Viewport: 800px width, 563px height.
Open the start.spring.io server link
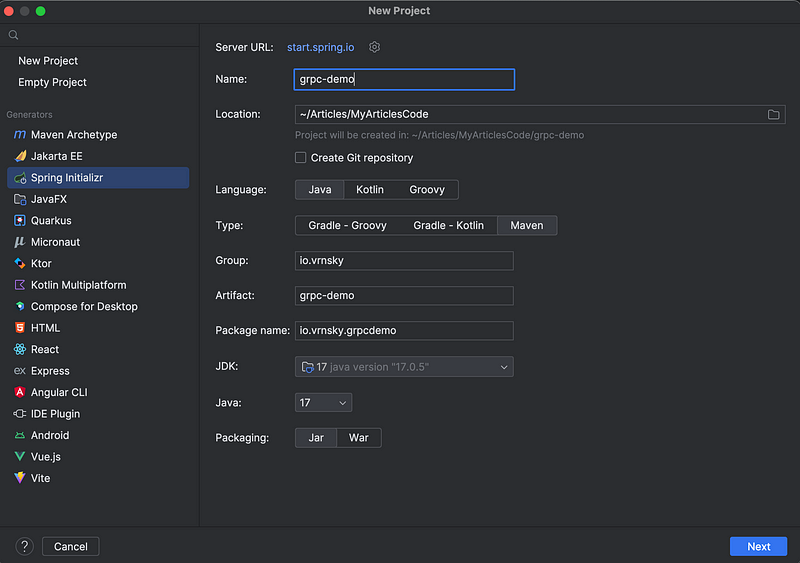click(x=321, y=47)
